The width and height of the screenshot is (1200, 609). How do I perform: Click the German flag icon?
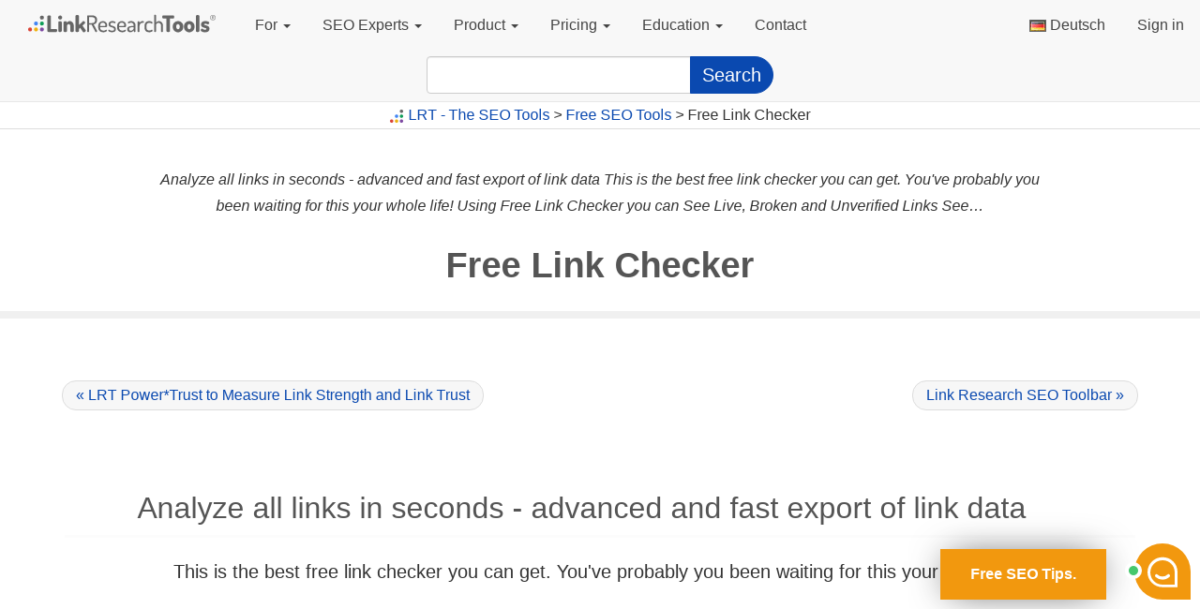[1039, 24]
